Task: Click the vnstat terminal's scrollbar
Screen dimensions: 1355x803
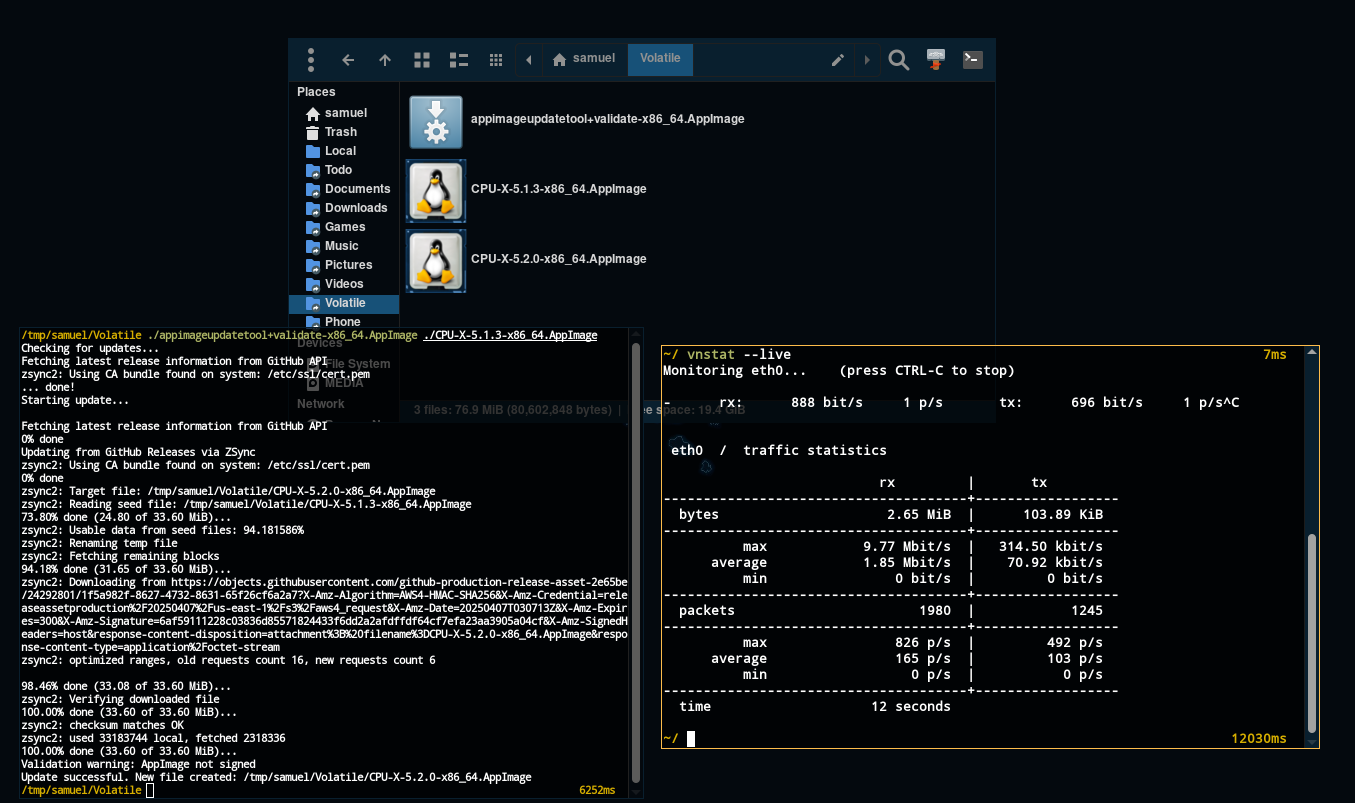Action: [1313, 633]
